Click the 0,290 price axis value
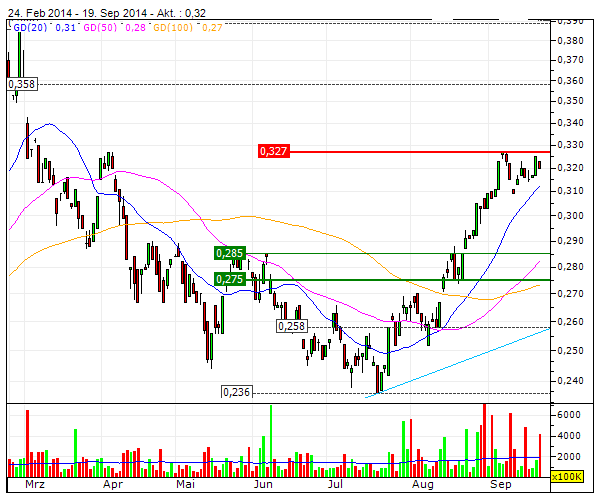600x500 pixels. click(571, 241)
